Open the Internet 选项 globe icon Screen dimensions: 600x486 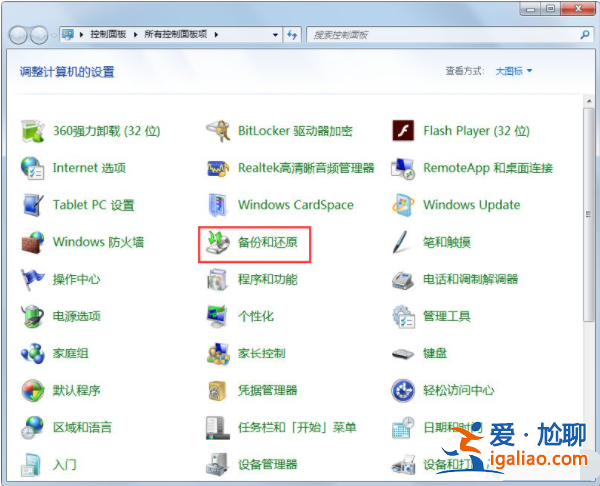point(33,168)
